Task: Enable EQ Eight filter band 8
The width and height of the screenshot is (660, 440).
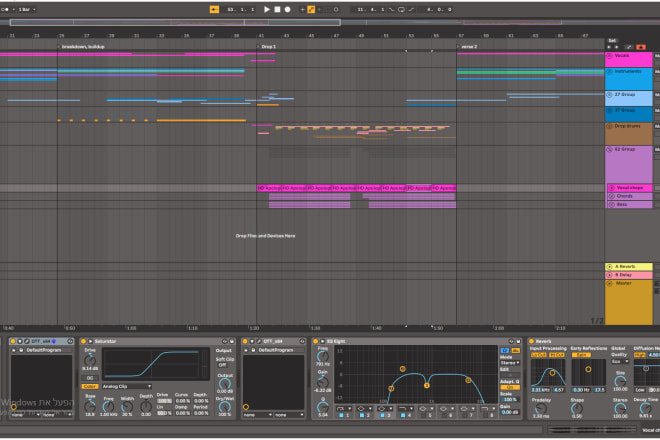Action: click(x=485, y=415)
